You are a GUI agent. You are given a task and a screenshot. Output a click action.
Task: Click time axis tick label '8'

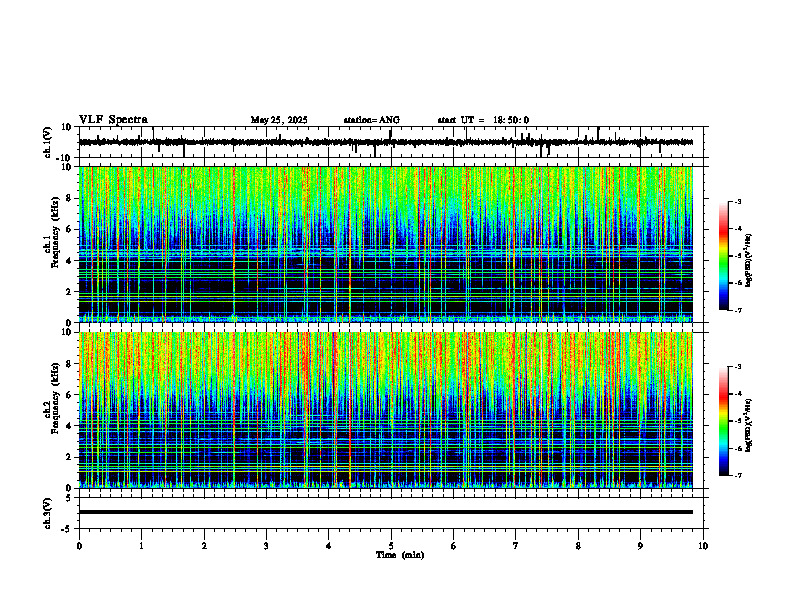[x=578, y=546]
